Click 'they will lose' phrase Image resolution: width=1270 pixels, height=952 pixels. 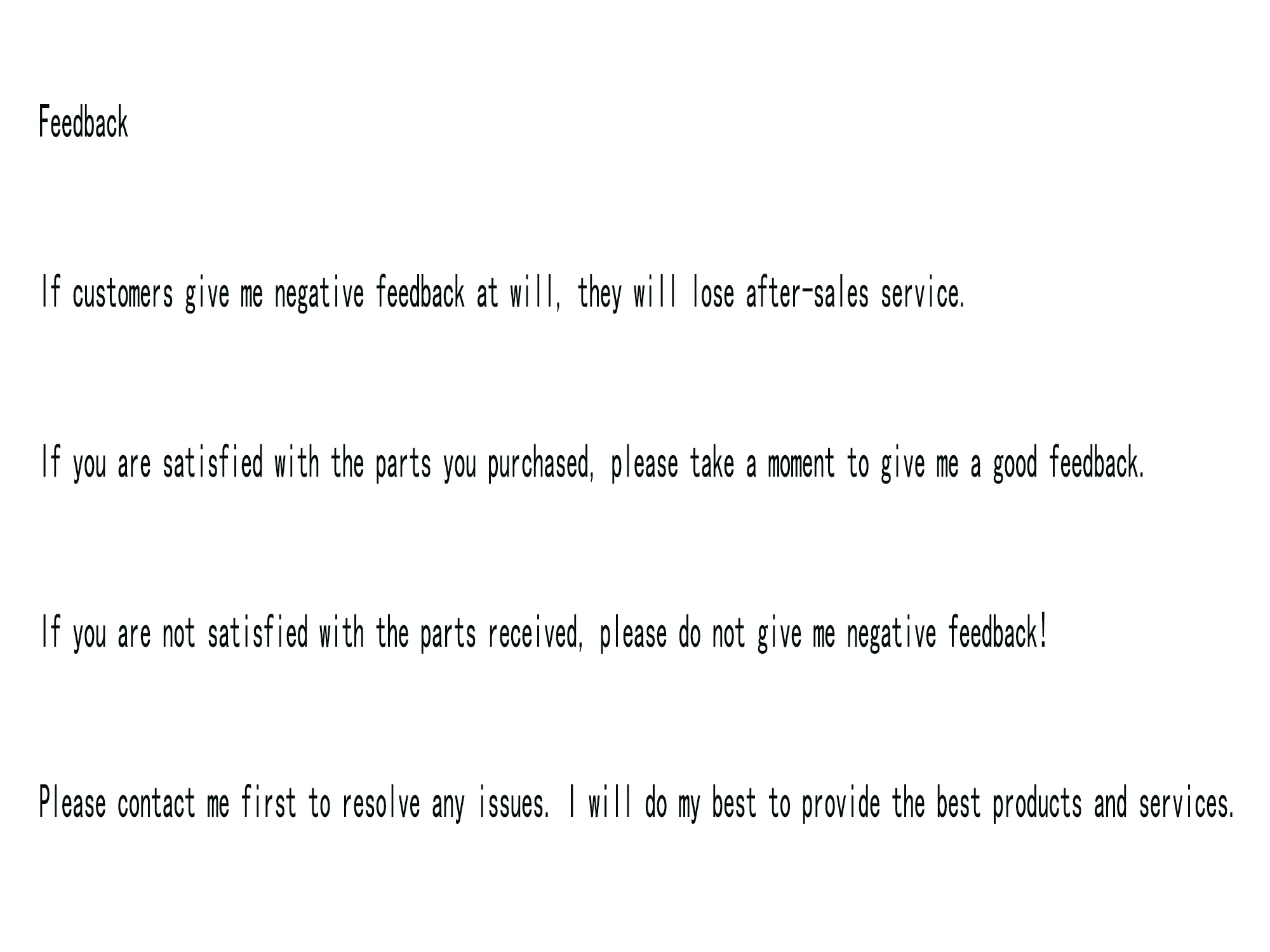(656, 293)
